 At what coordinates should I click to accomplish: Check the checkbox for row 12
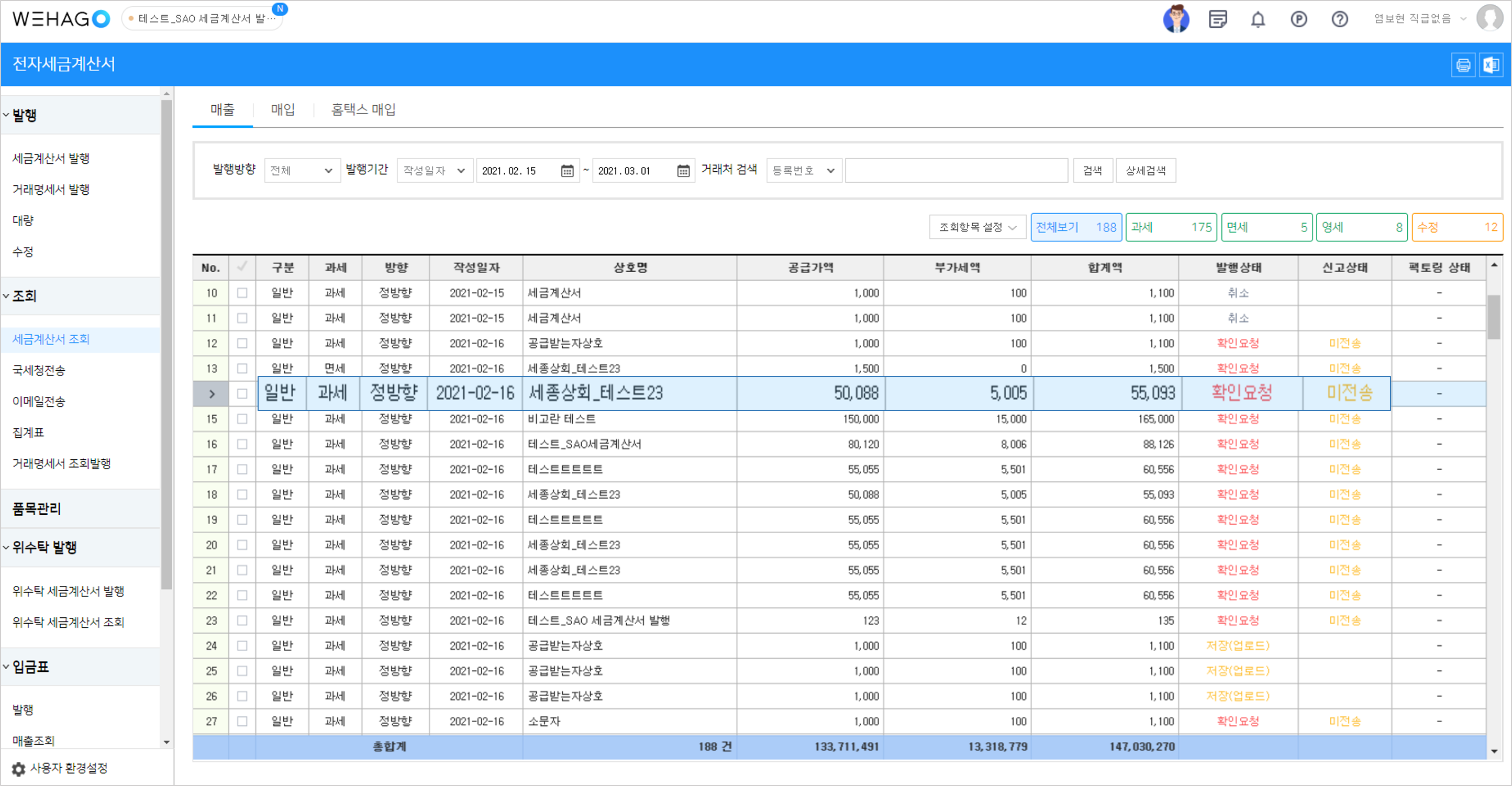242,343
